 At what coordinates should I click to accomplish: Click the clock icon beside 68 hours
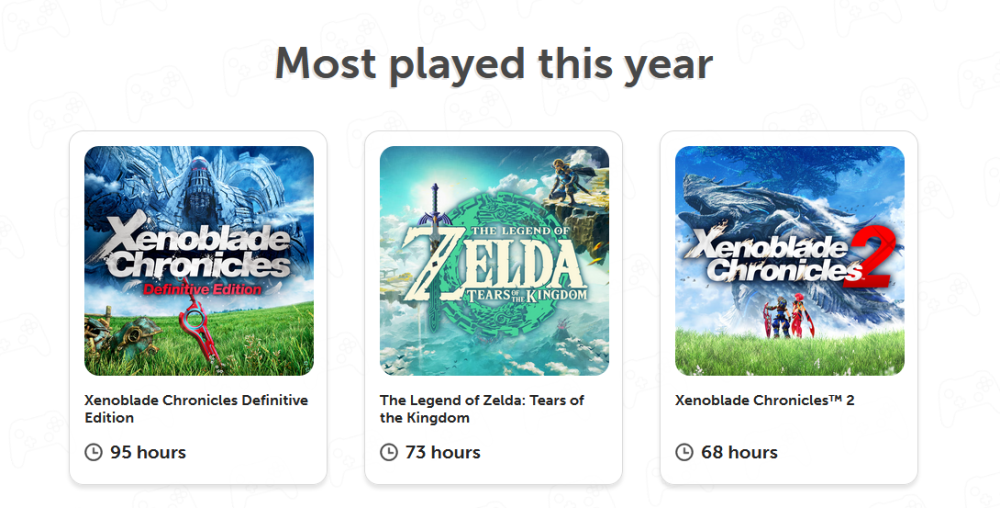(x=685, y=452)
